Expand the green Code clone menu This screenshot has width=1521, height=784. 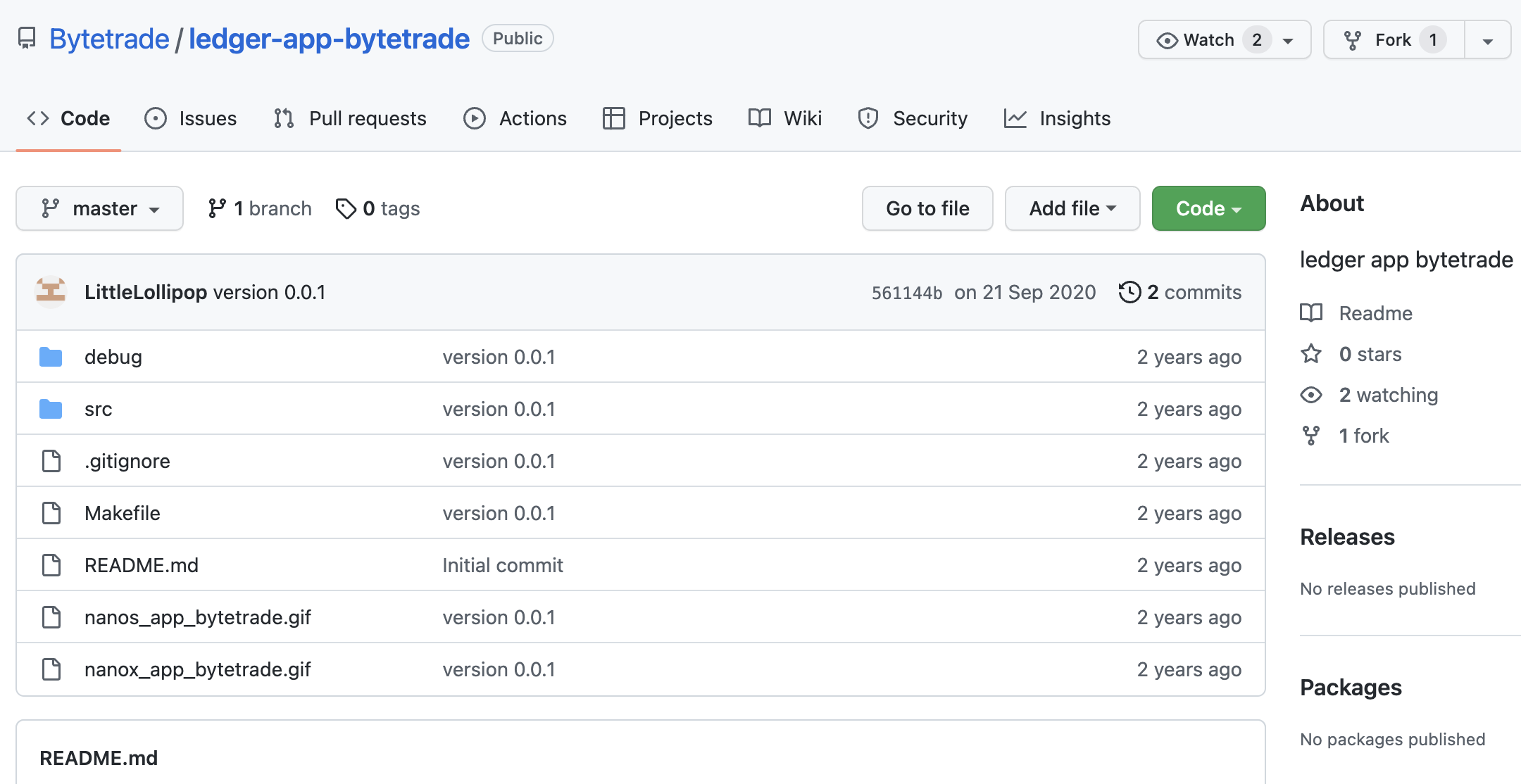click(1208, 208)
